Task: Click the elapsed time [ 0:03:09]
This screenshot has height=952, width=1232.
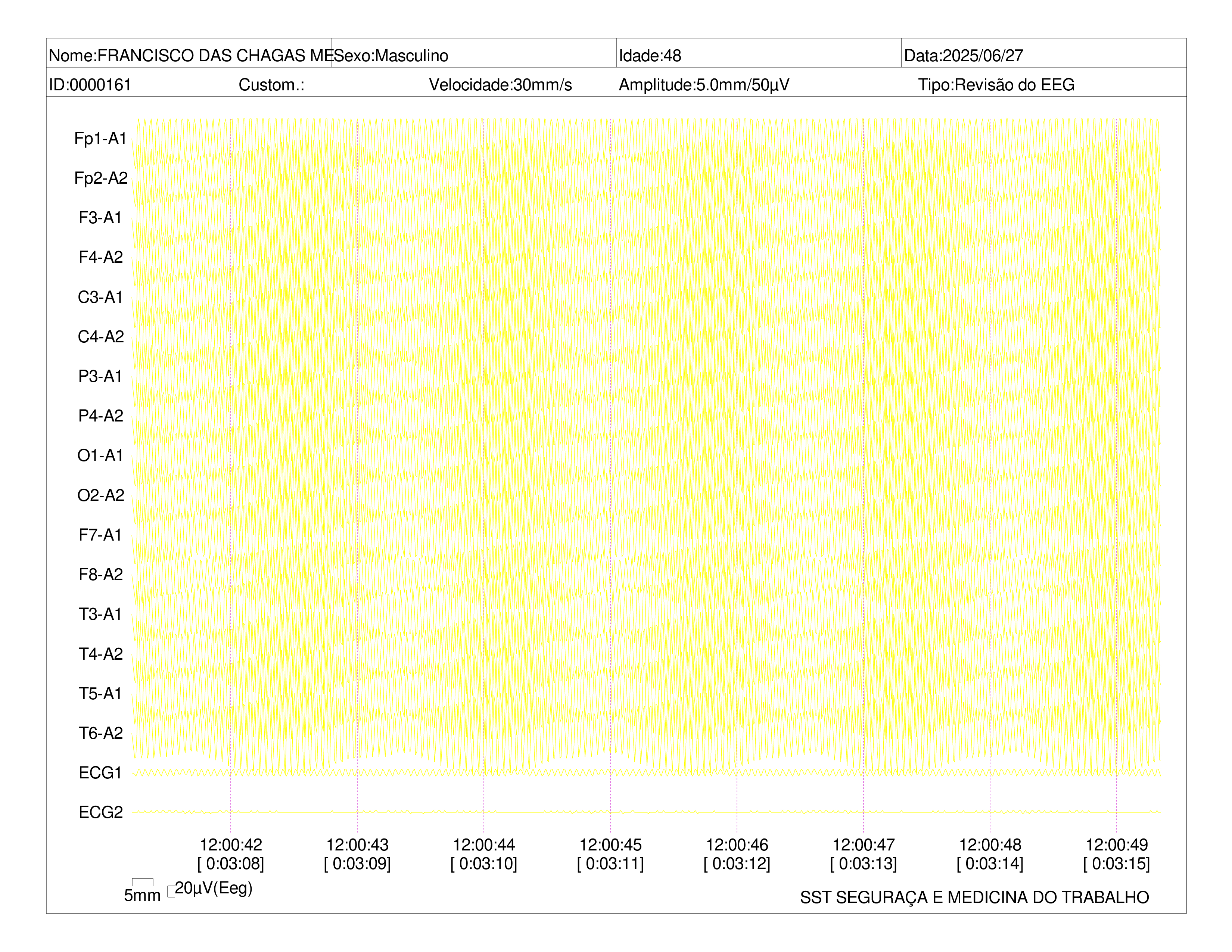Action: click(357, 864)
